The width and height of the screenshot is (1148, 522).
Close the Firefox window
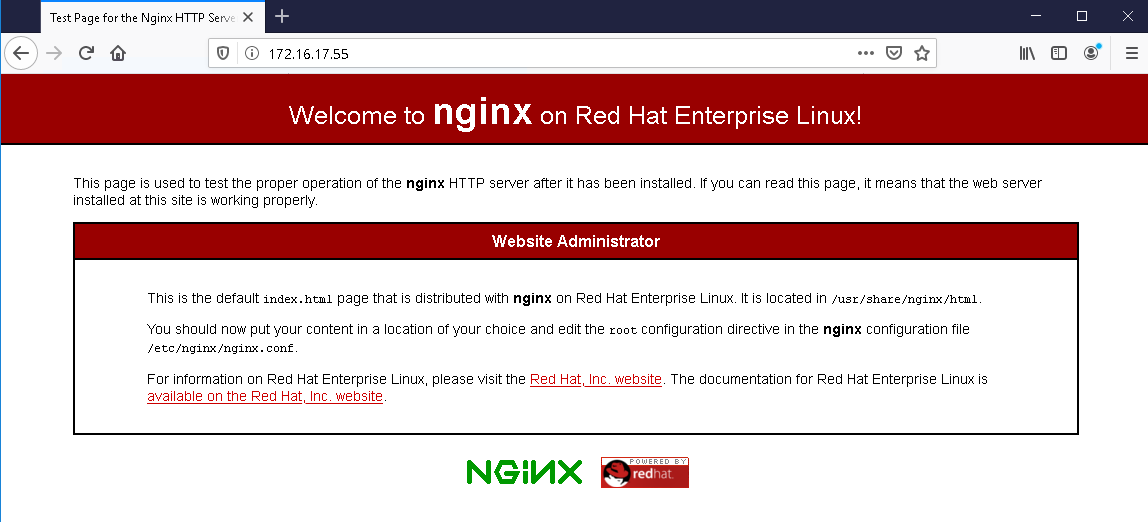pyautogui.click(x=1127, y=16)
